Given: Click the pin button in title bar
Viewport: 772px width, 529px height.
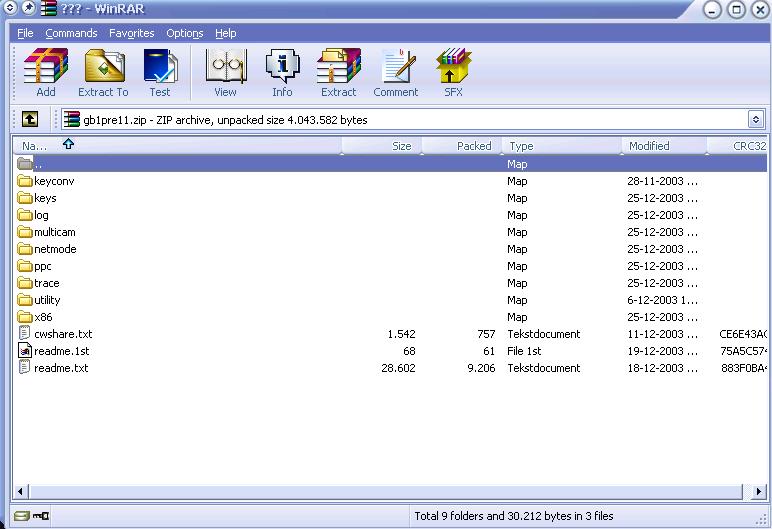Looking at the screenshot, I should (x=29, y=7).
